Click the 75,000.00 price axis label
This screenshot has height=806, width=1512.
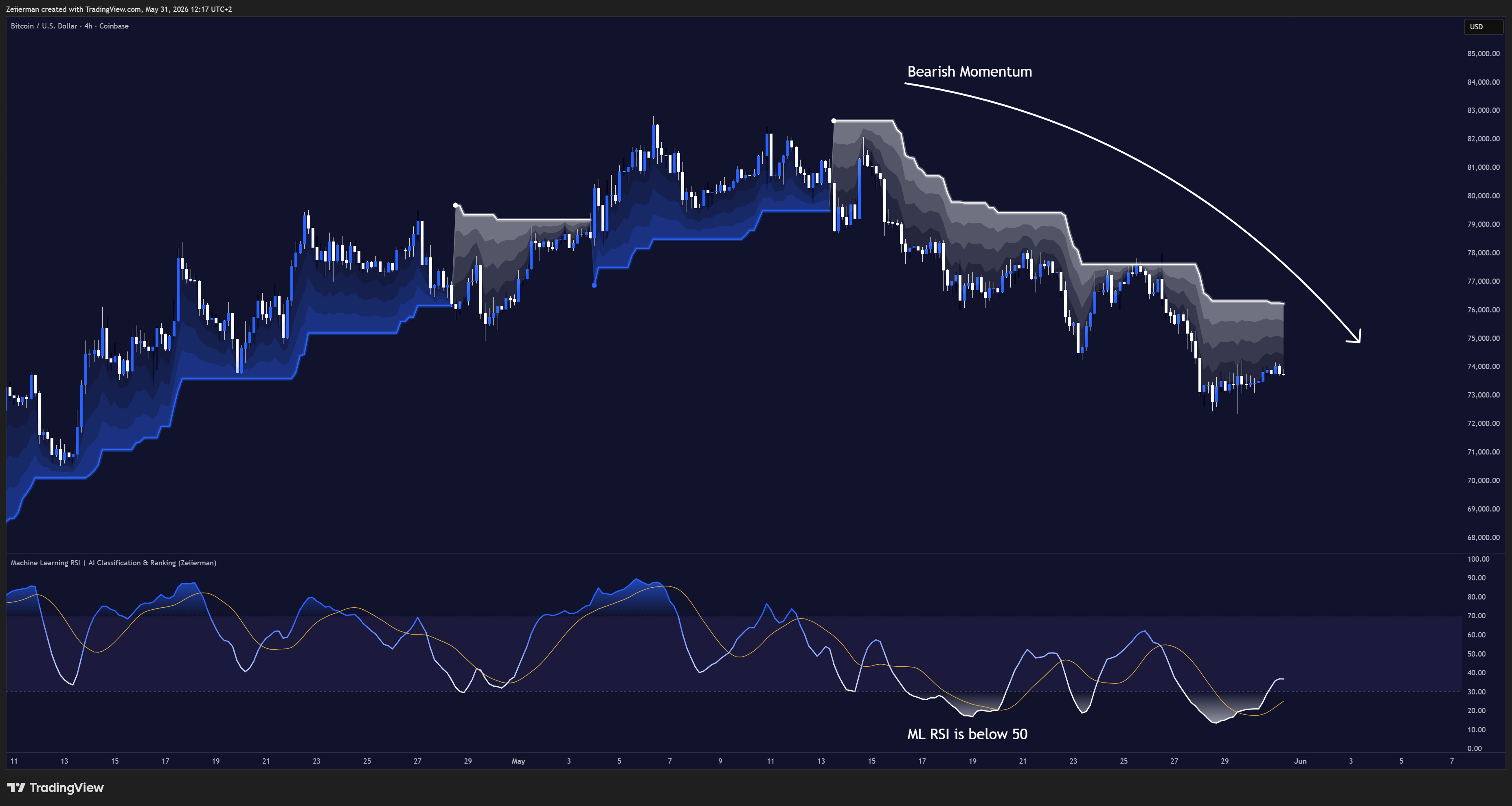click(1483, 338)
